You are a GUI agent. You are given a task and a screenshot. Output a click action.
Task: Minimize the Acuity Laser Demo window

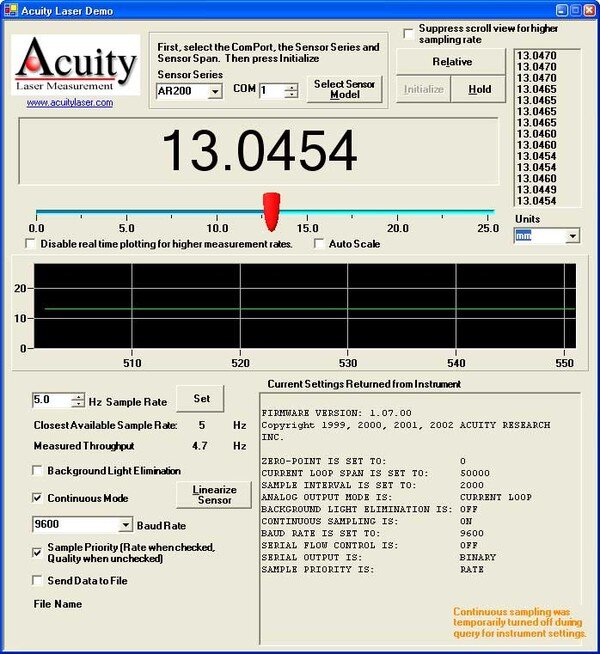(x=562, y=10)
